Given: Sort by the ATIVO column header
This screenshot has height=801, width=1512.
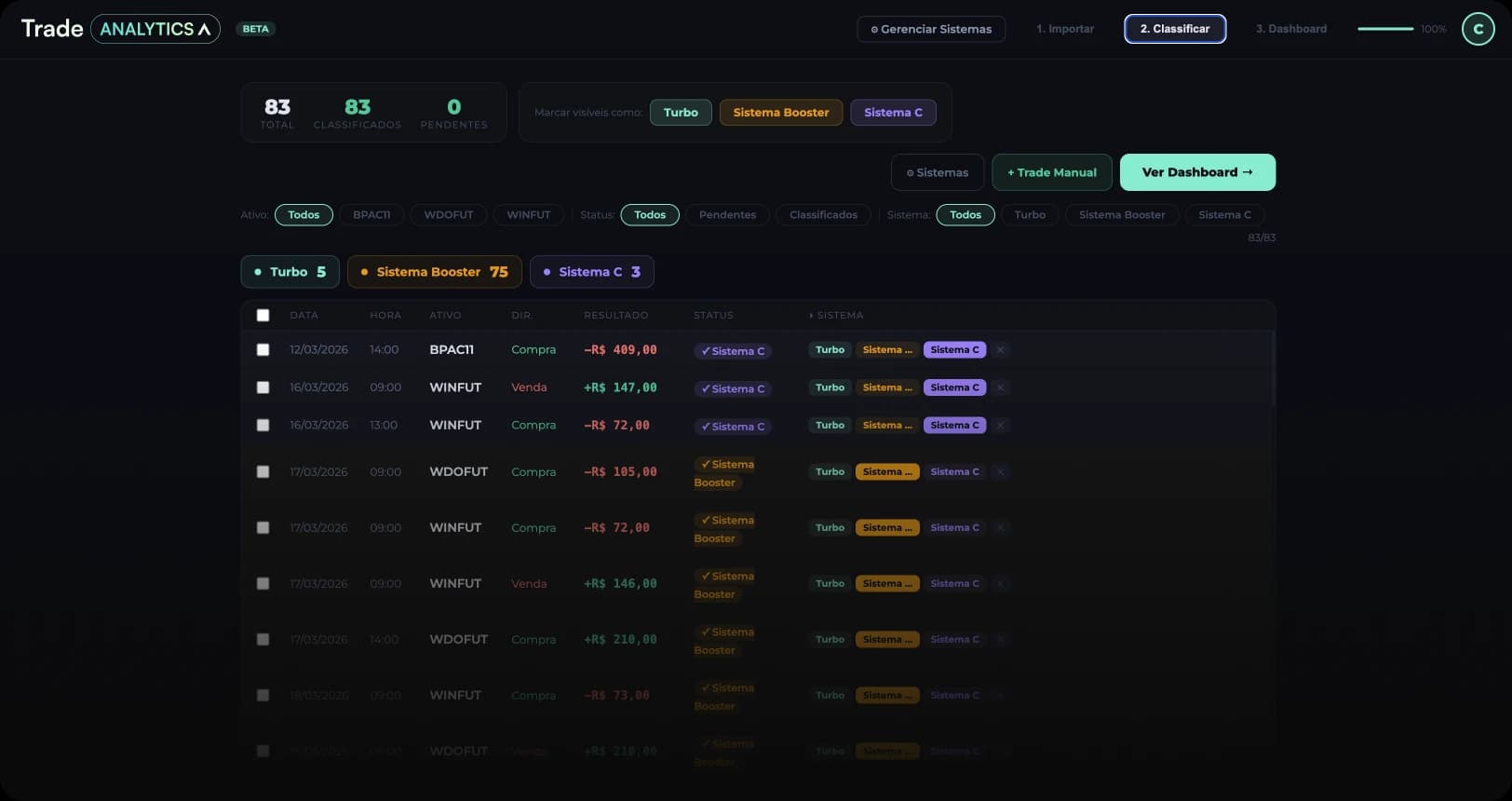Looking at the screenshot, I should 445,316.
